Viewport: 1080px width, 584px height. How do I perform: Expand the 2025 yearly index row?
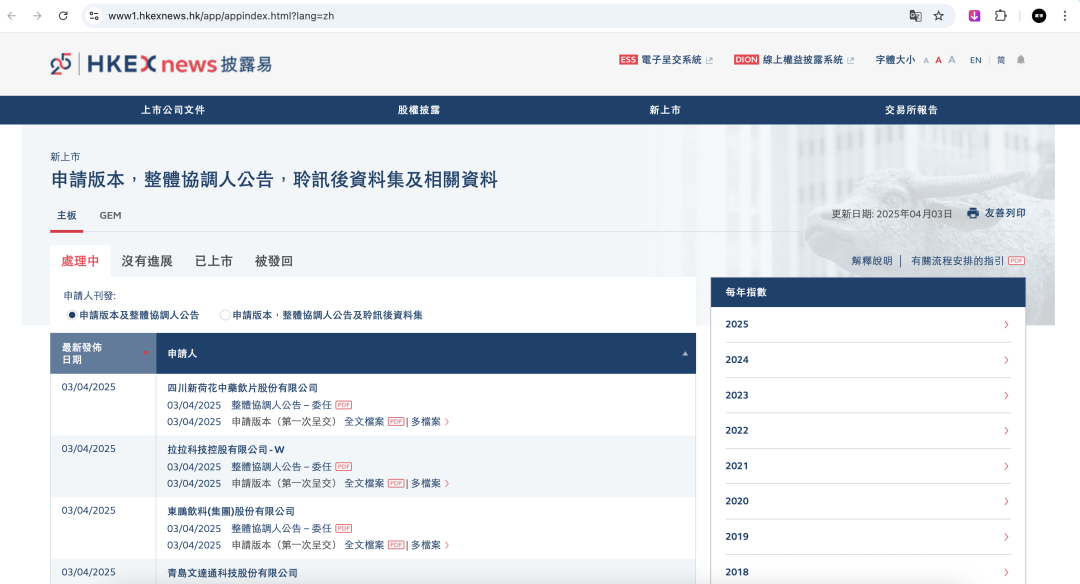[867, 324]
